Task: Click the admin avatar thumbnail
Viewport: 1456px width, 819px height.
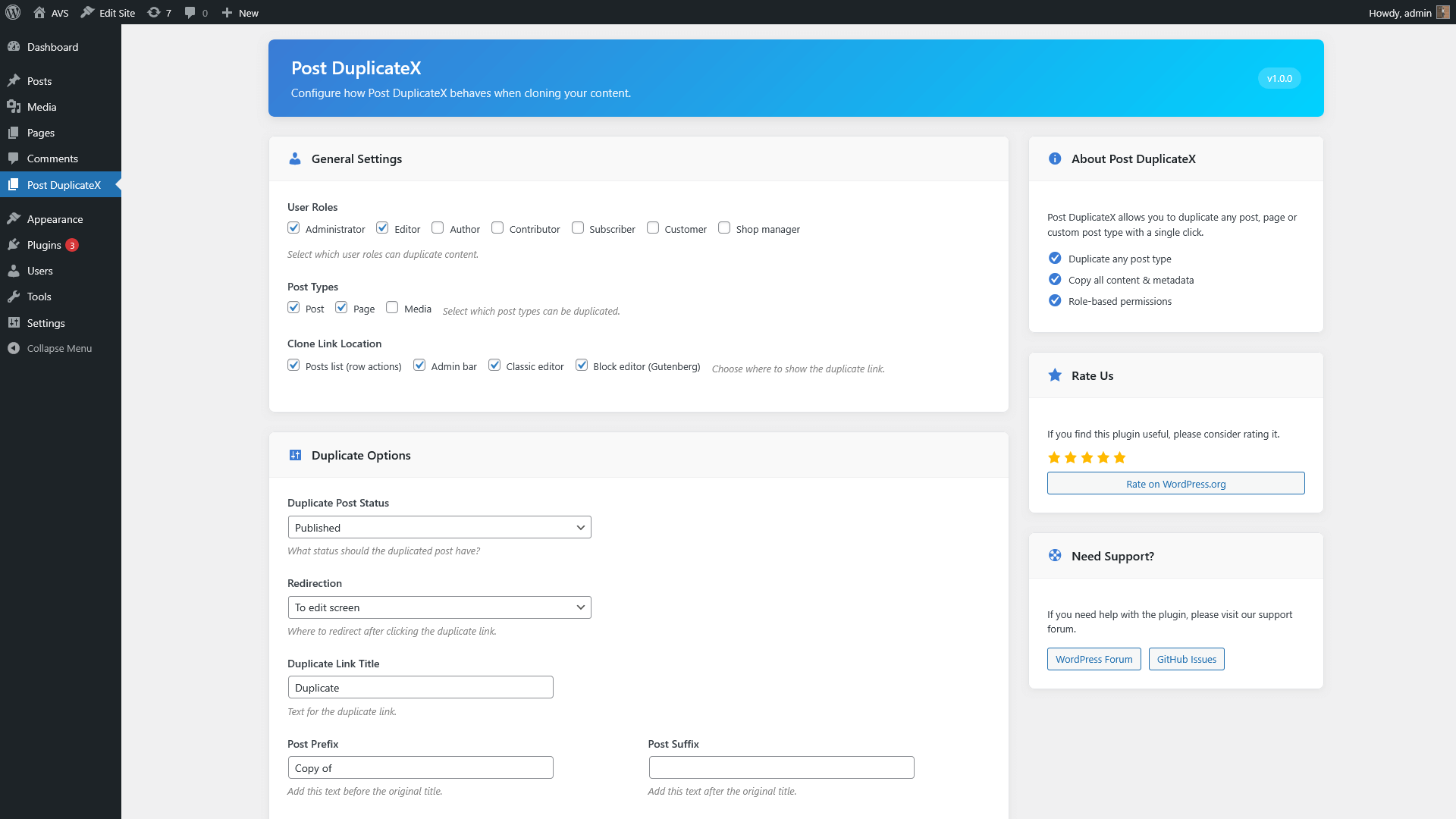Action: 1442,13
